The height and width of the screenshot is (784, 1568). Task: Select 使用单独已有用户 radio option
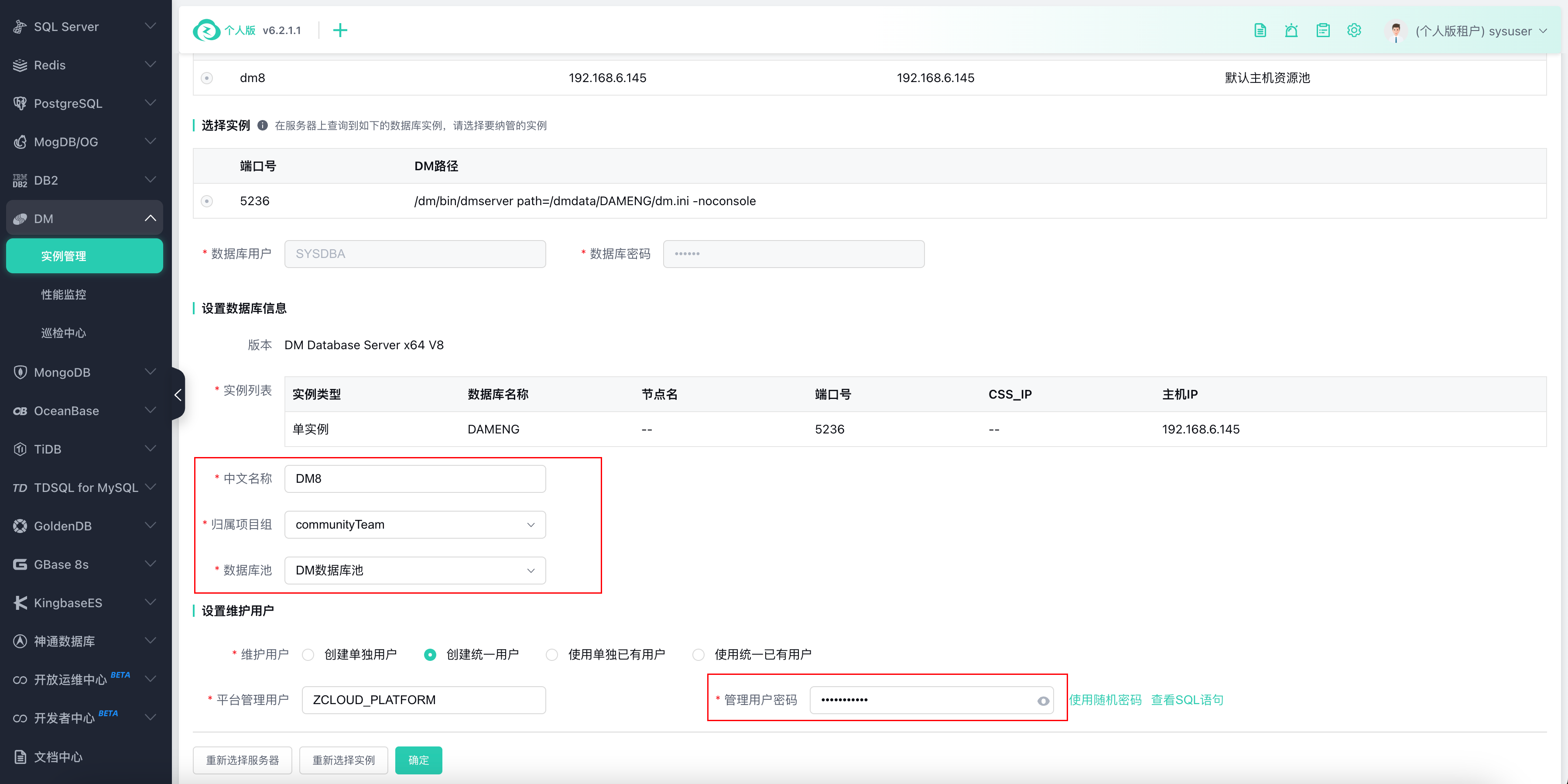[551, 654]
